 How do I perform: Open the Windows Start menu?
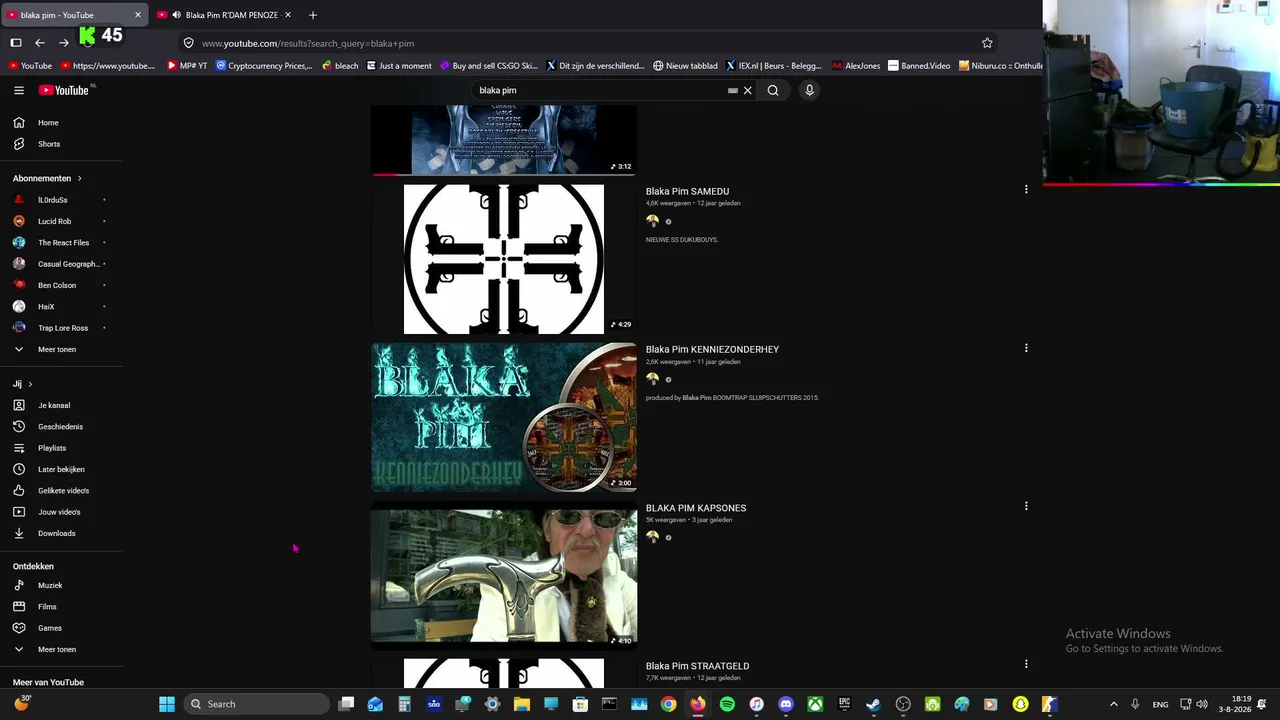coord(167,704)
